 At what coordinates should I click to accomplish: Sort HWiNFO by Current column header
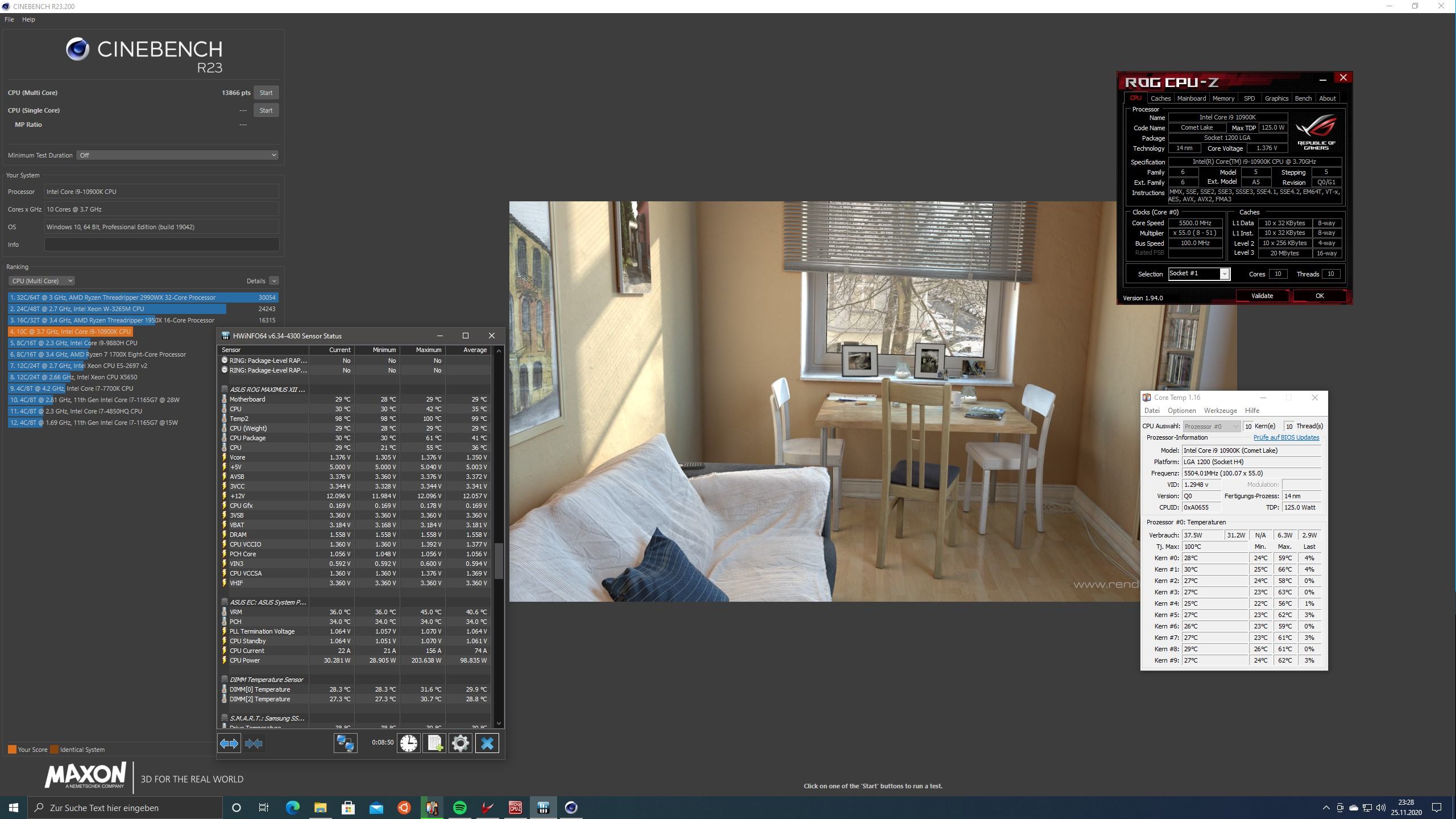coord(332,350)
